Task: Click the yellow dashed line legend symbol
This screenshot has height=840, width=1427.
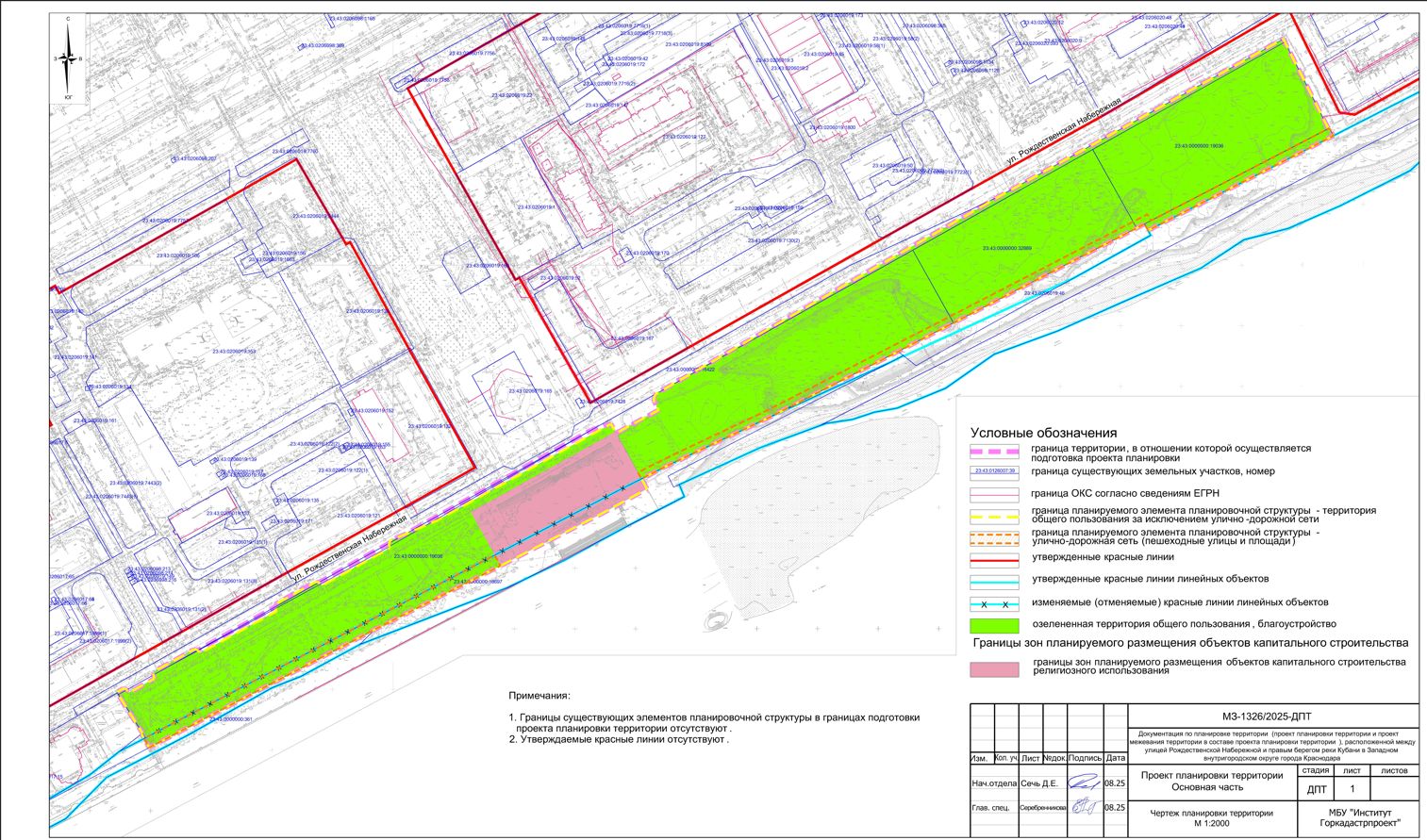Action: 994,517
